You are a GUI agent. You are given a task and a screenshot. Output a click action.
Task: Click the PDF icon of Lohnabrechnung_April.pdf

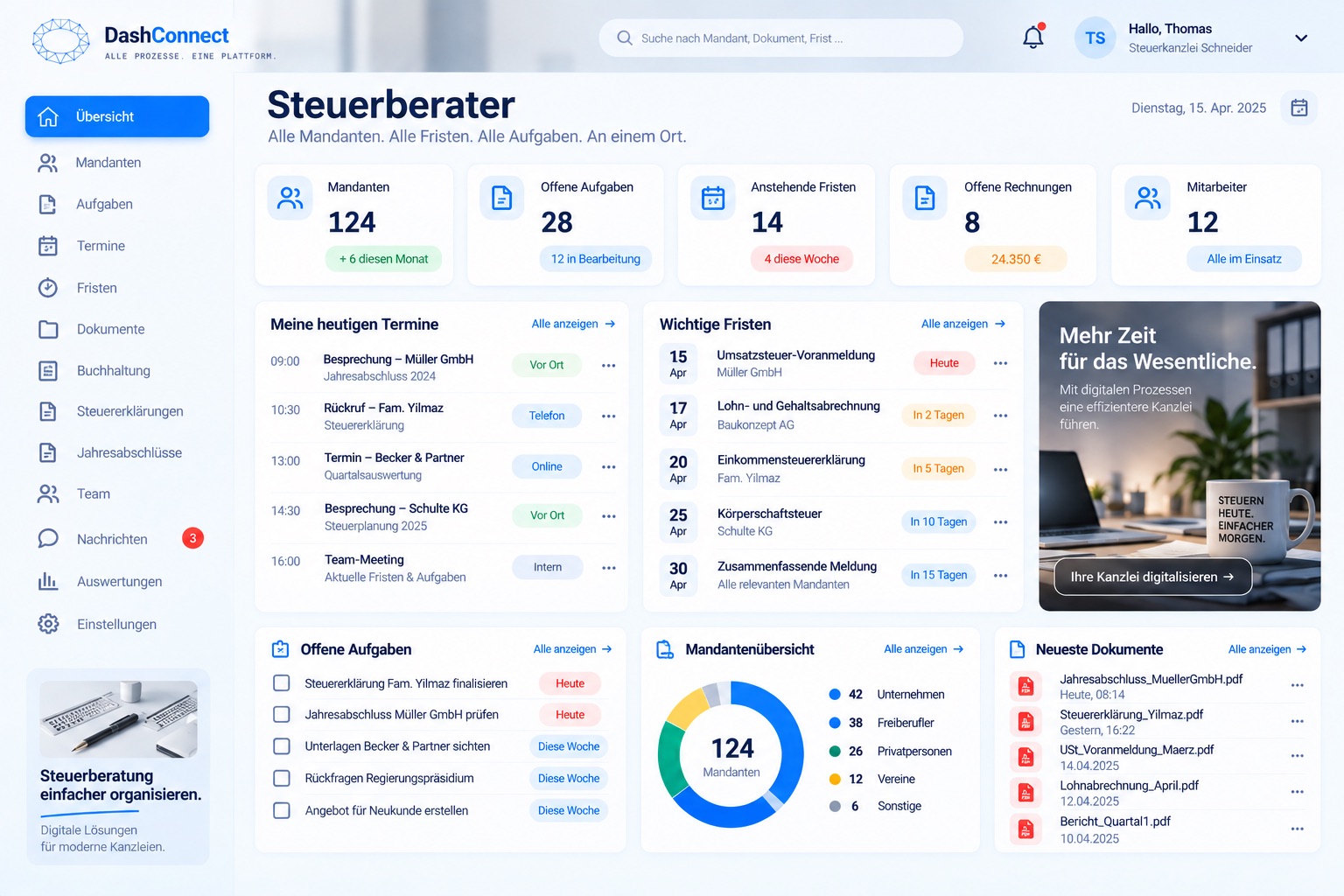tap(1026, 793)
